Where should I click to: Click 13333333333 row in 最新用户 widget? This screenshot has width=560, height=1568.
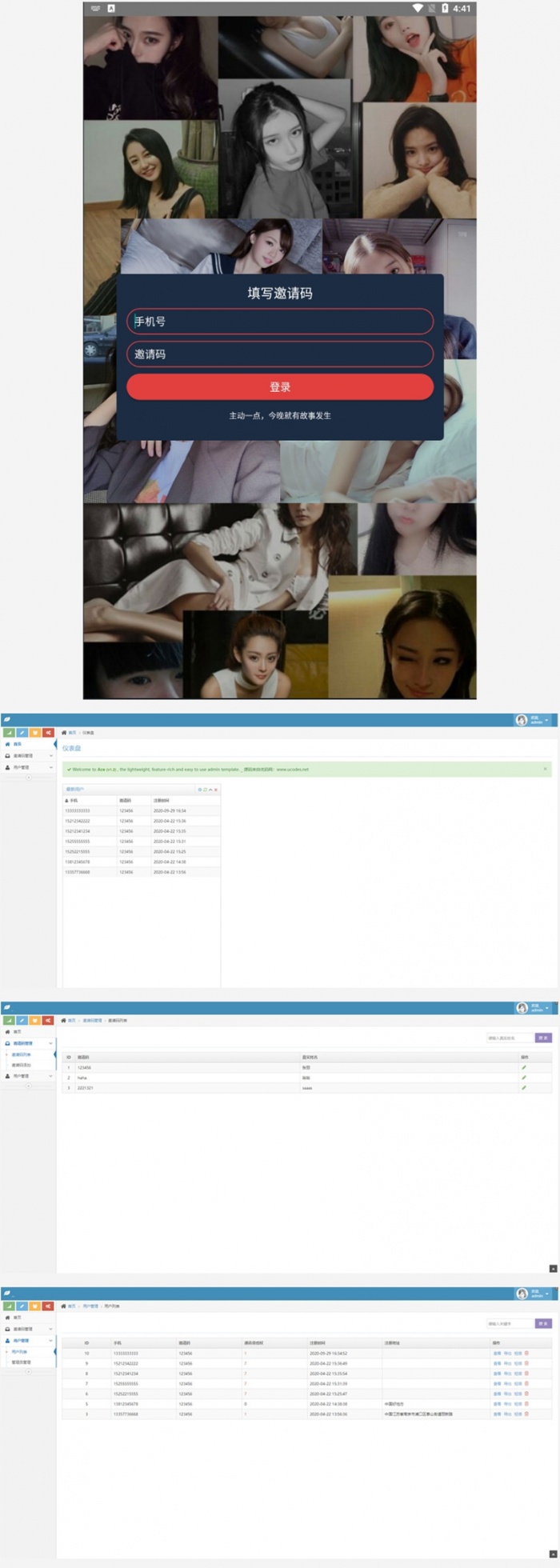click(x=141, y=810)
